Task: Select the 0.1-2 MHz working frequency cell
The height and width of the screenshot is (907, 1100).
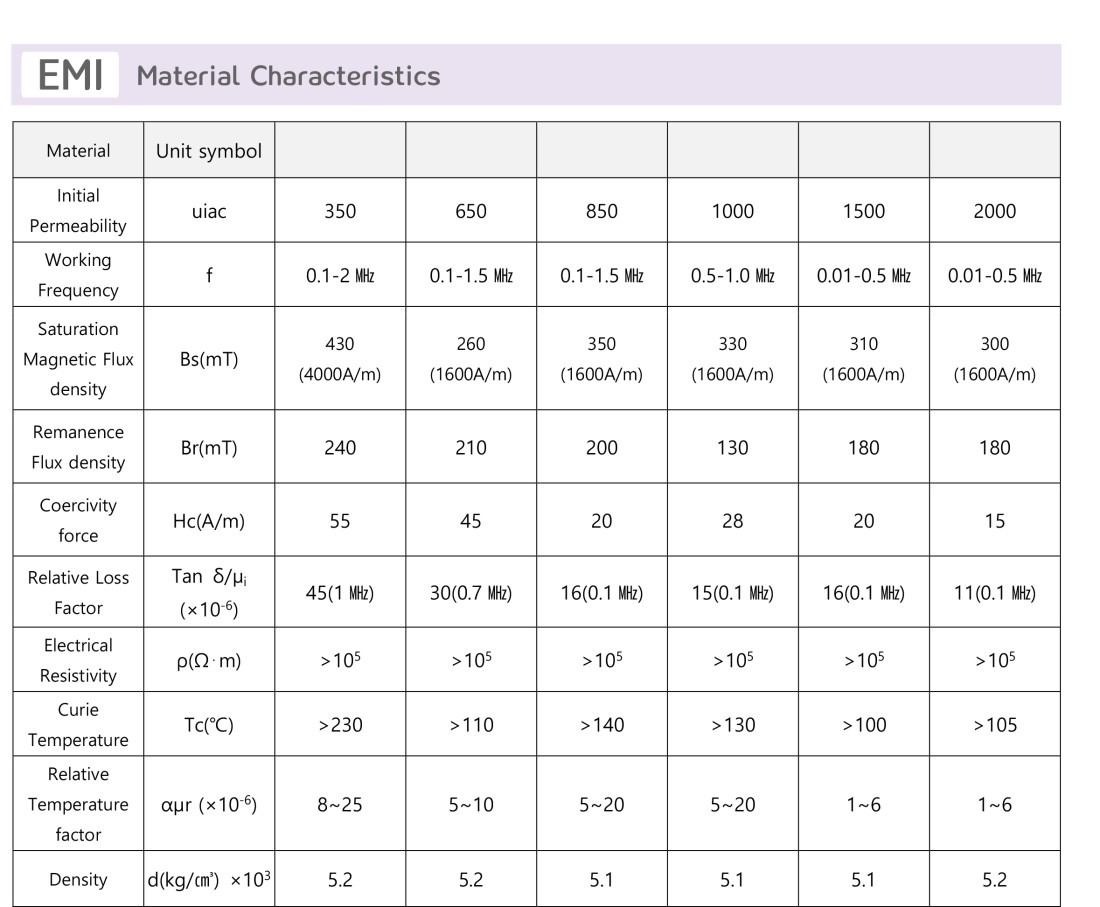Action: tap(340, 275)
